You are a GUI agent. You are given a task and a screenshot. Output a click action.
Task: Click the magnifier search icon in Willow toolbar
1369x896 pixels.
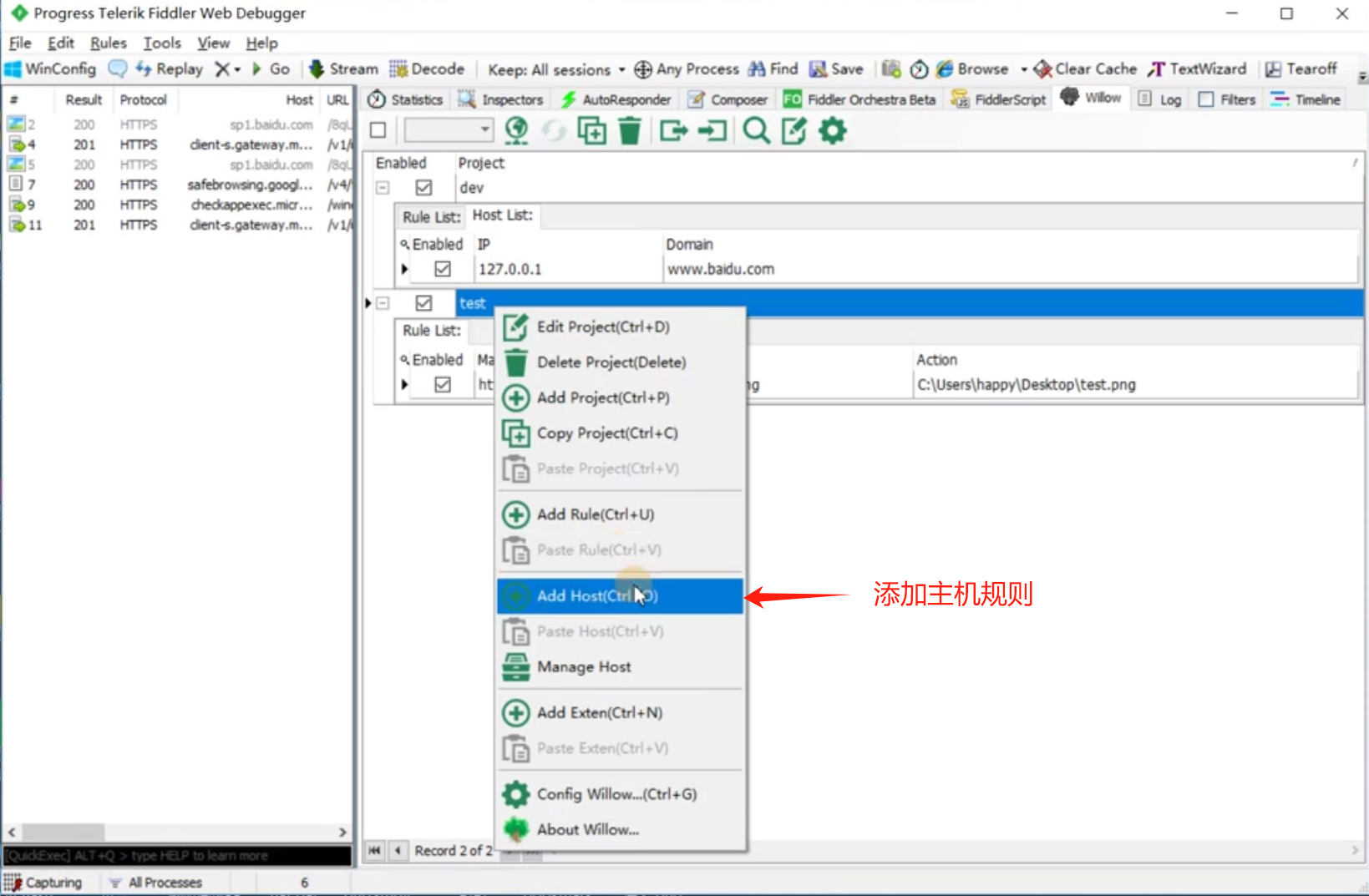[757, 130]
